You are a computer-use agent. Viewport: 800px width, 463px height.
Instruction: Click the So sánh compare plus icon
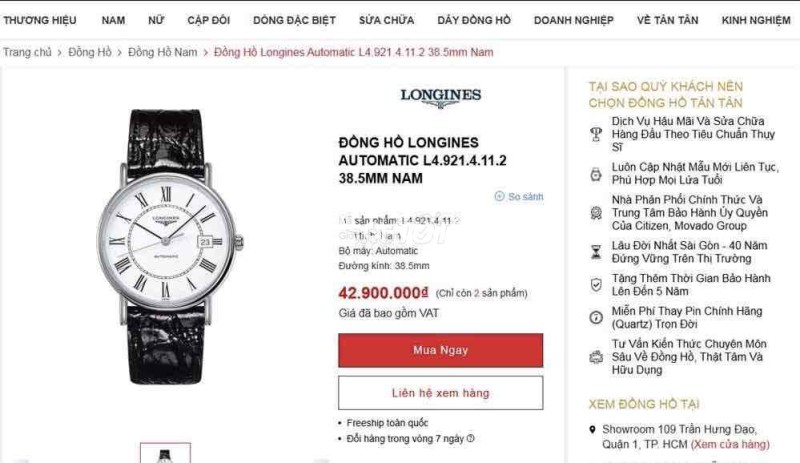coord(499,196)
